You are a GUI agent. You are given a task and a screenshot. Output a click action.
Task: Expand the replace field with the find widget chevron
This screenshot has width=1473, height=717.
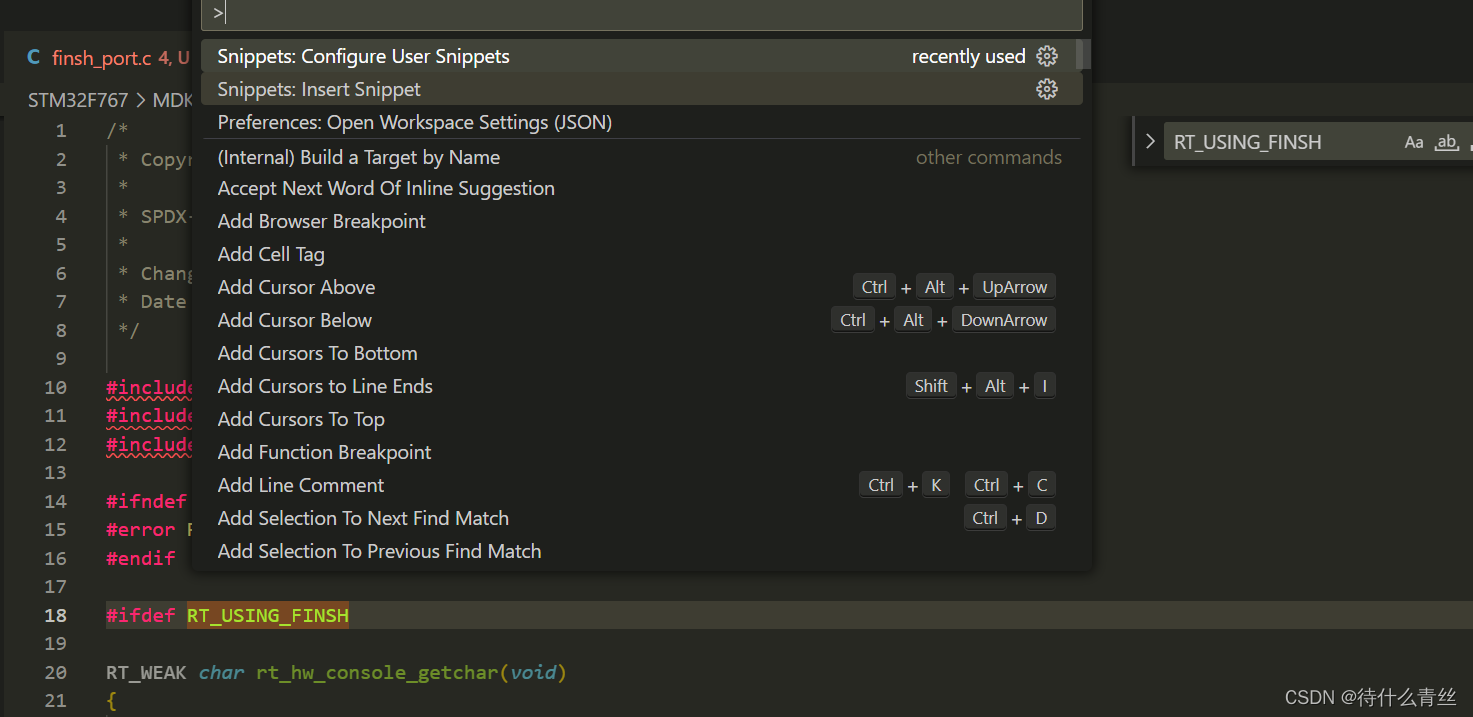[1150, 142]
